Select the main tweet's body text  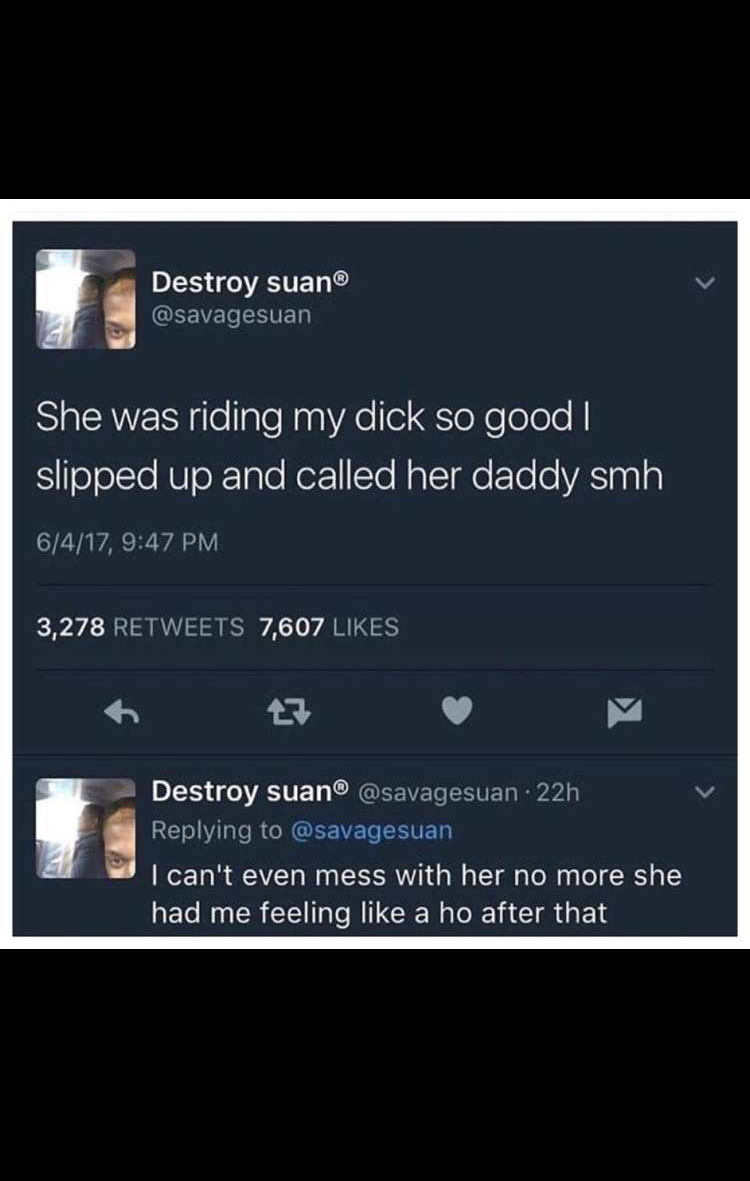(x=349, y=447)
